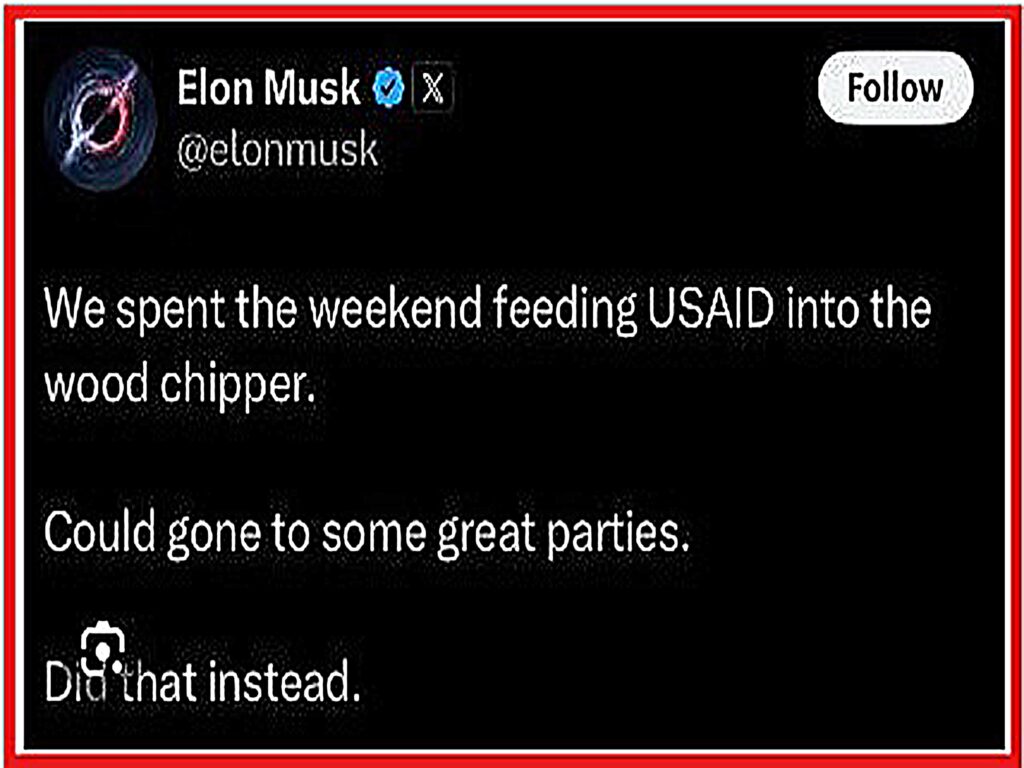Click the word spent in the tweet
Screen dimensions: 1024x768
point(173,312)
